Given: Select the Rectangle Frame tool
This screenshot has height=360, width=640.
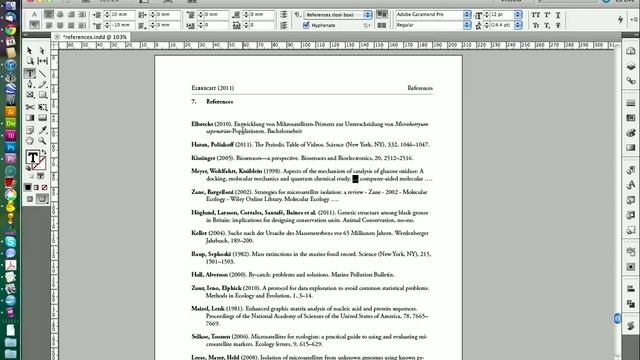Looking at the screenshot, I should [30, 95].
